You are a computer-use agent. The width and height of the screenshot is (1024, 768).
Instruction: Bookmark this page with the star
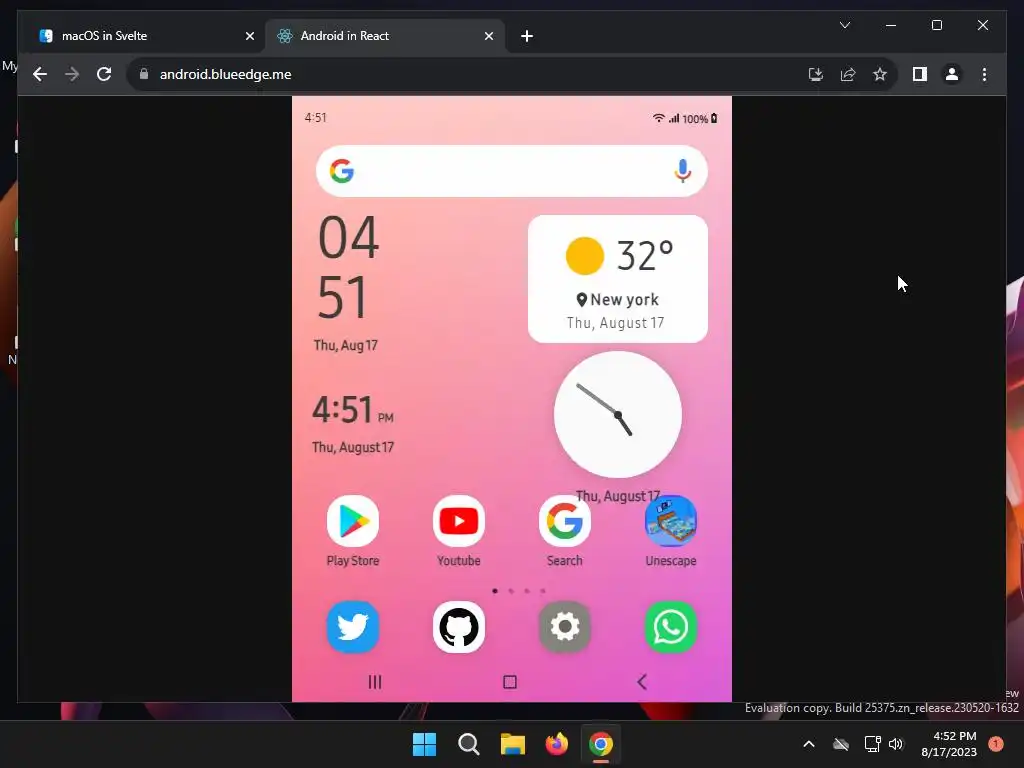880,74
